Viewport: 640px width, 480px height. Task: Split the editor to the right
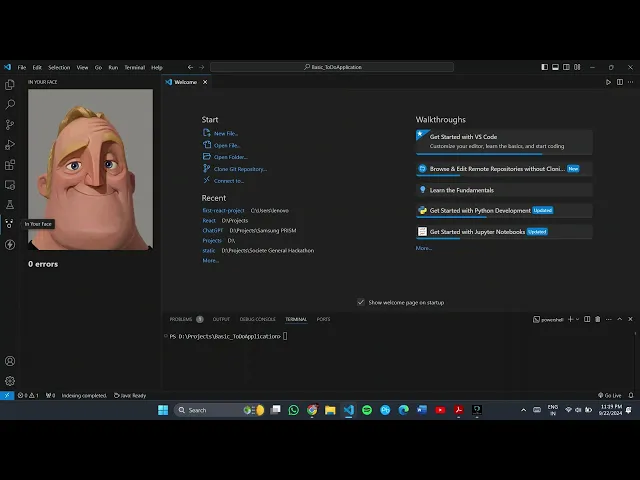620,82
